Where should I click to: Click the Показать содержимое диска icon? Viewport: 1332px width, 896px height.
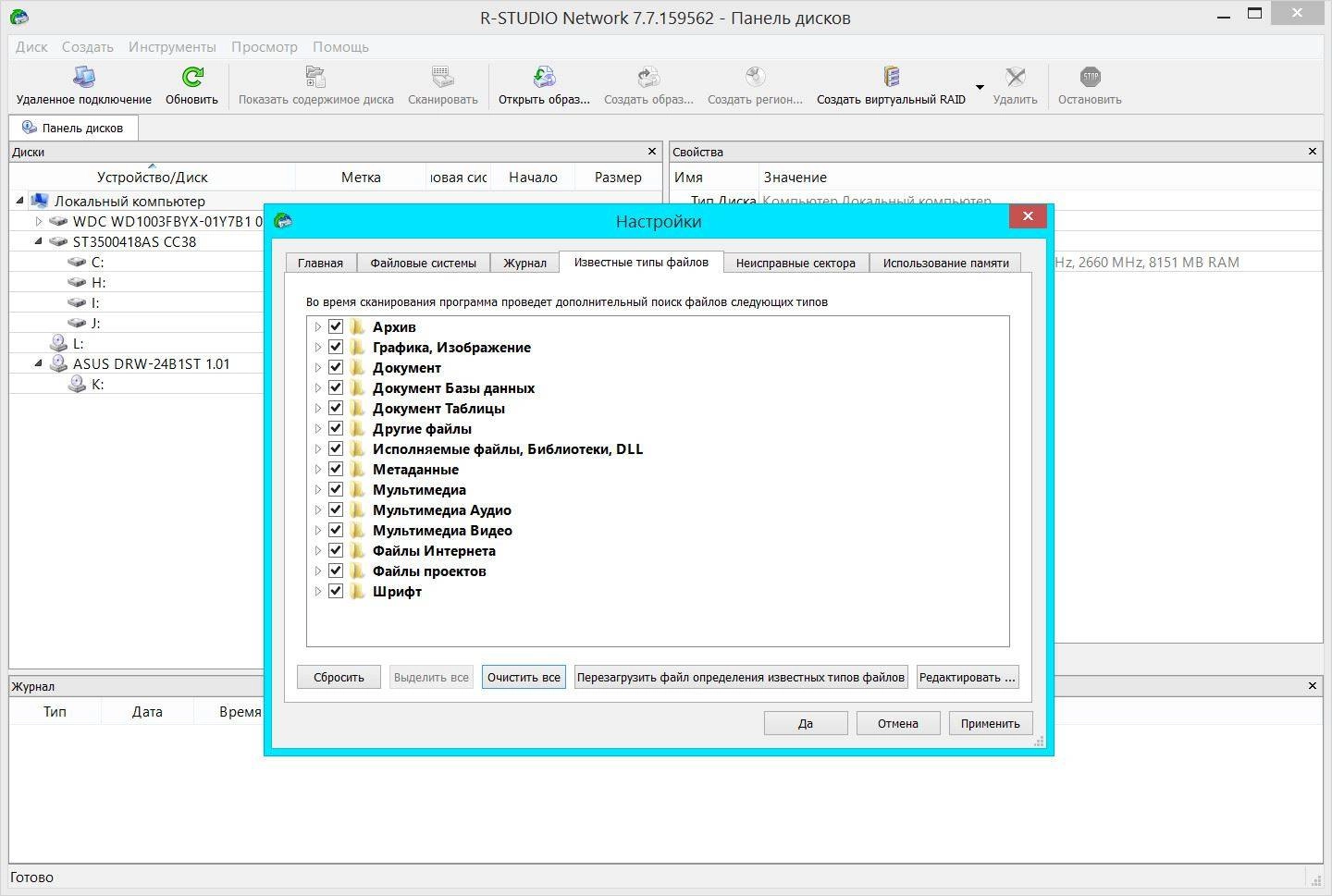coord(315,77)
